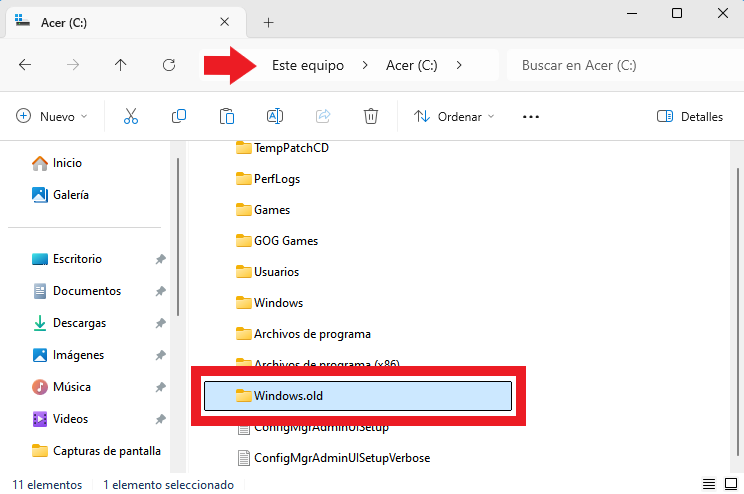The image size is (744, 494).
Task: Click the GOG Games folder icon
Action: click(x=243, y=241)
